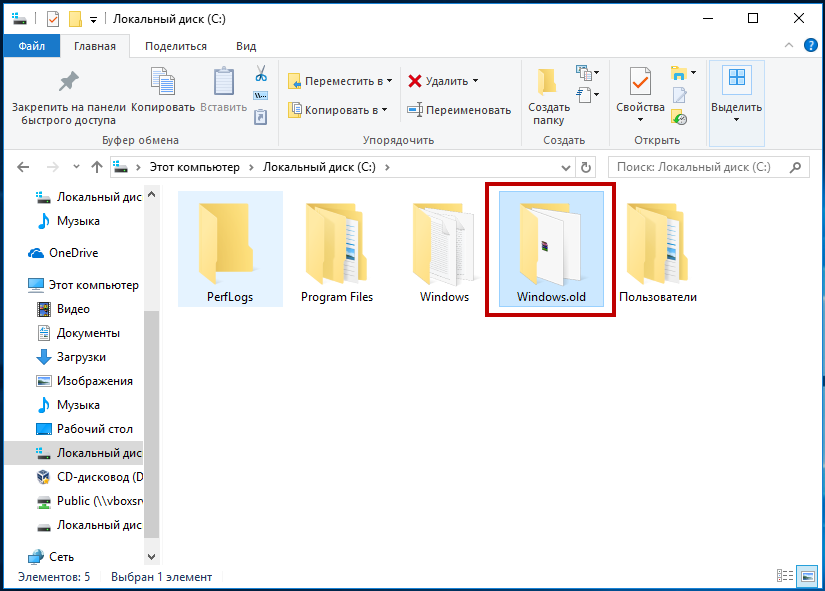Screen dimensions: 825x591
Task: Click the Refresh button in address bar
Action: 586,167
